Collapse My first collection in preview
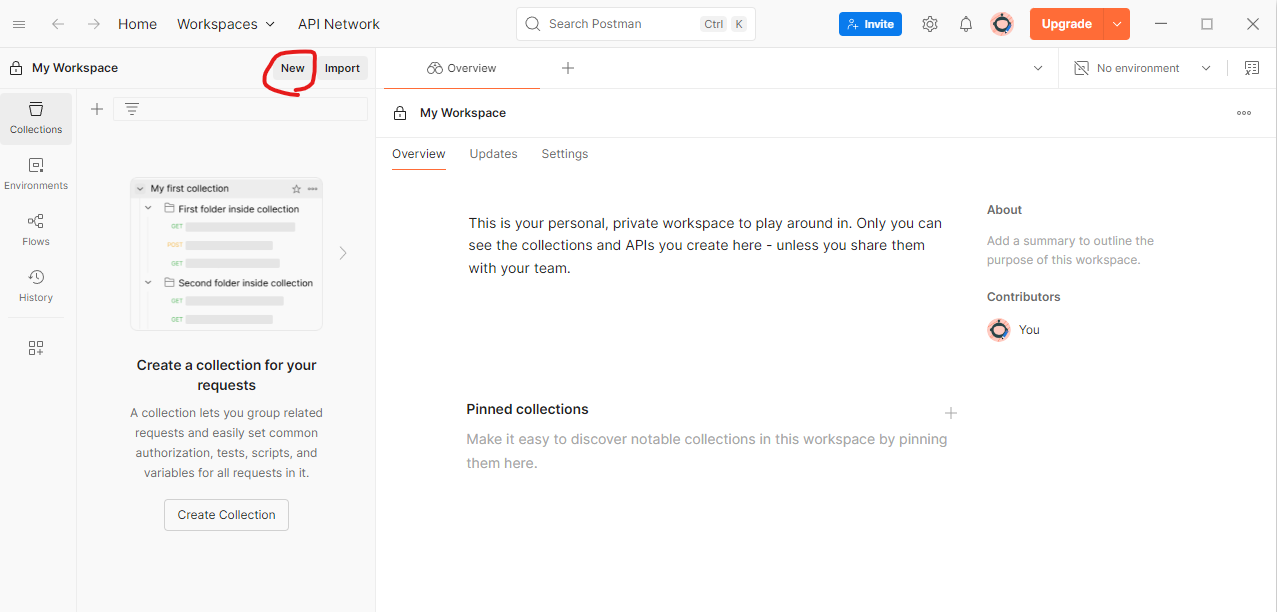 coord(140,189)
